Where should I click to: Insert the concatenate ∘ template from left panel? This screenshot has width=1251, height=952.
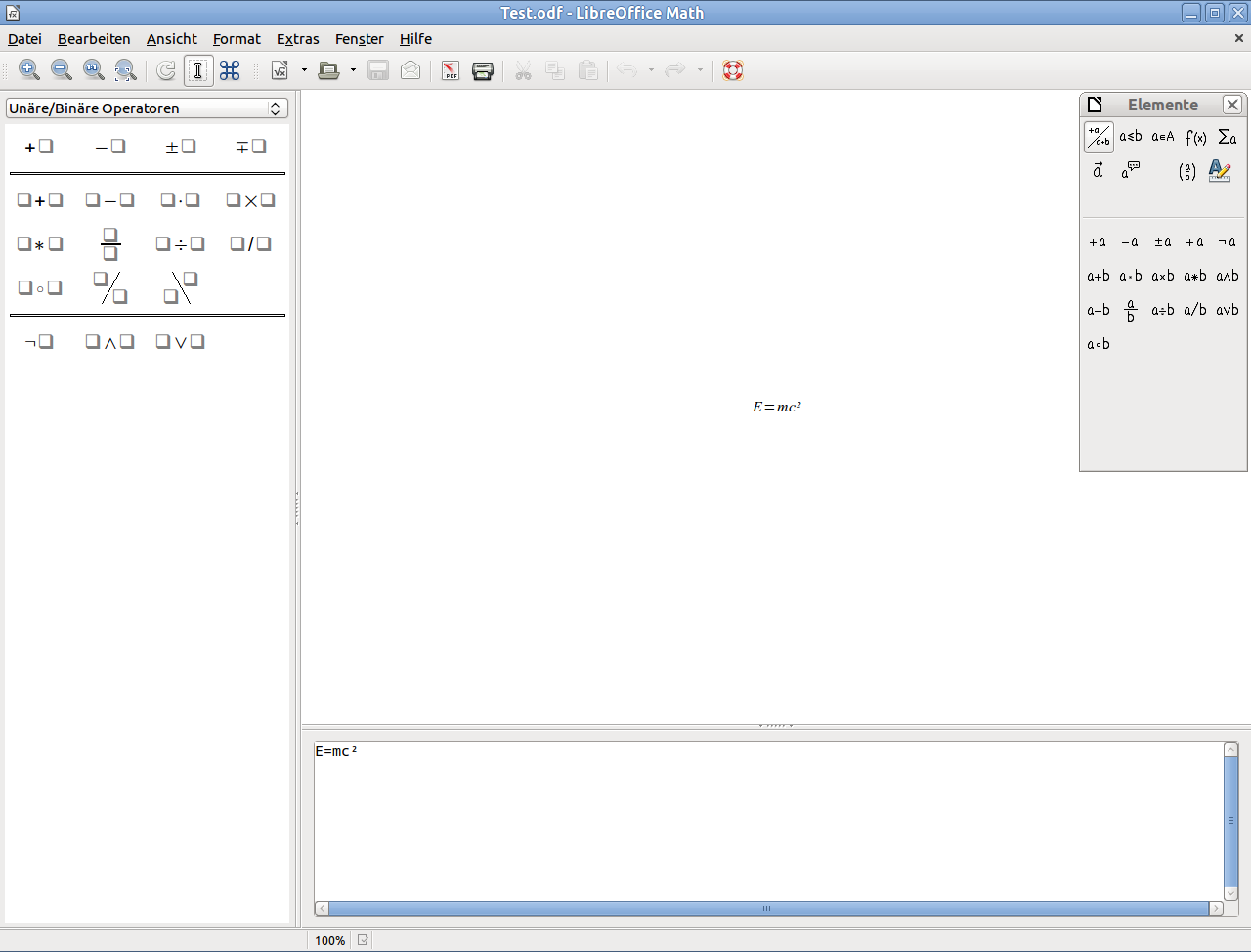39,288
